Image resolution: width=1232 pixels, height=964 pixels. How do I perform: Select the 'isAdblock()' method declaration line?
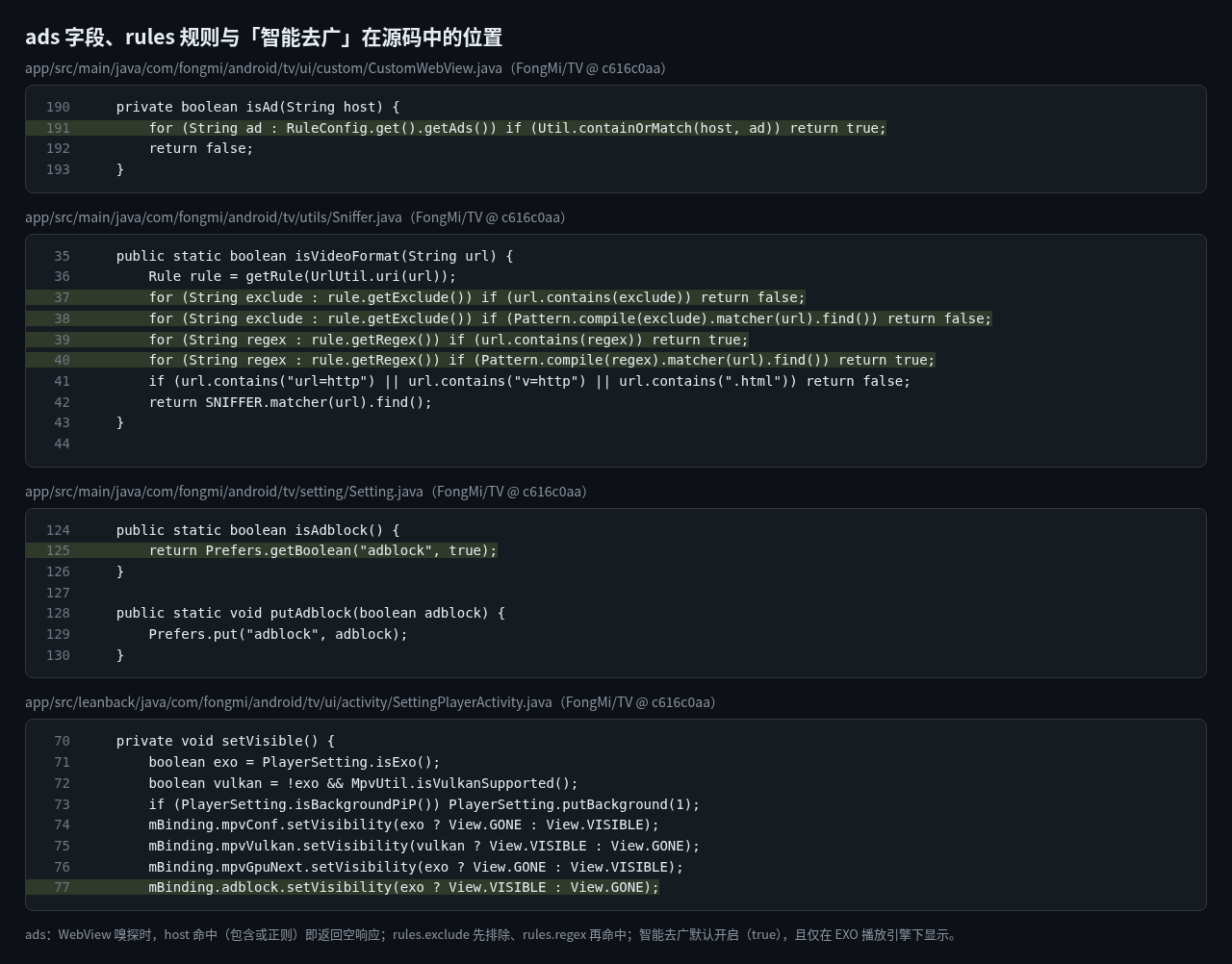(x=257, y=530)
